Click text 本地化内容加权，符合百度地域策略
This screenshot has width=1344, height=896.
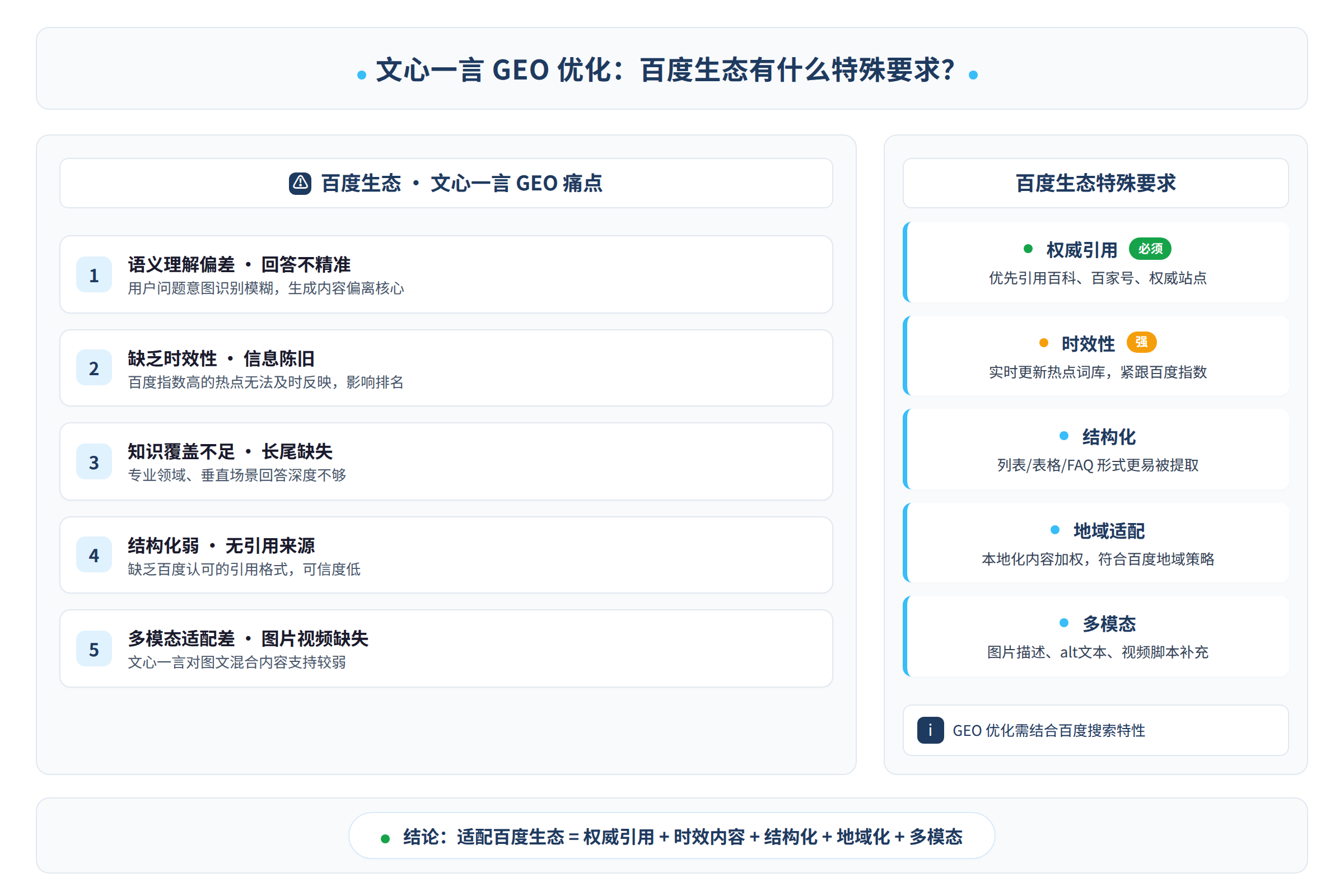coord(1098,559)
